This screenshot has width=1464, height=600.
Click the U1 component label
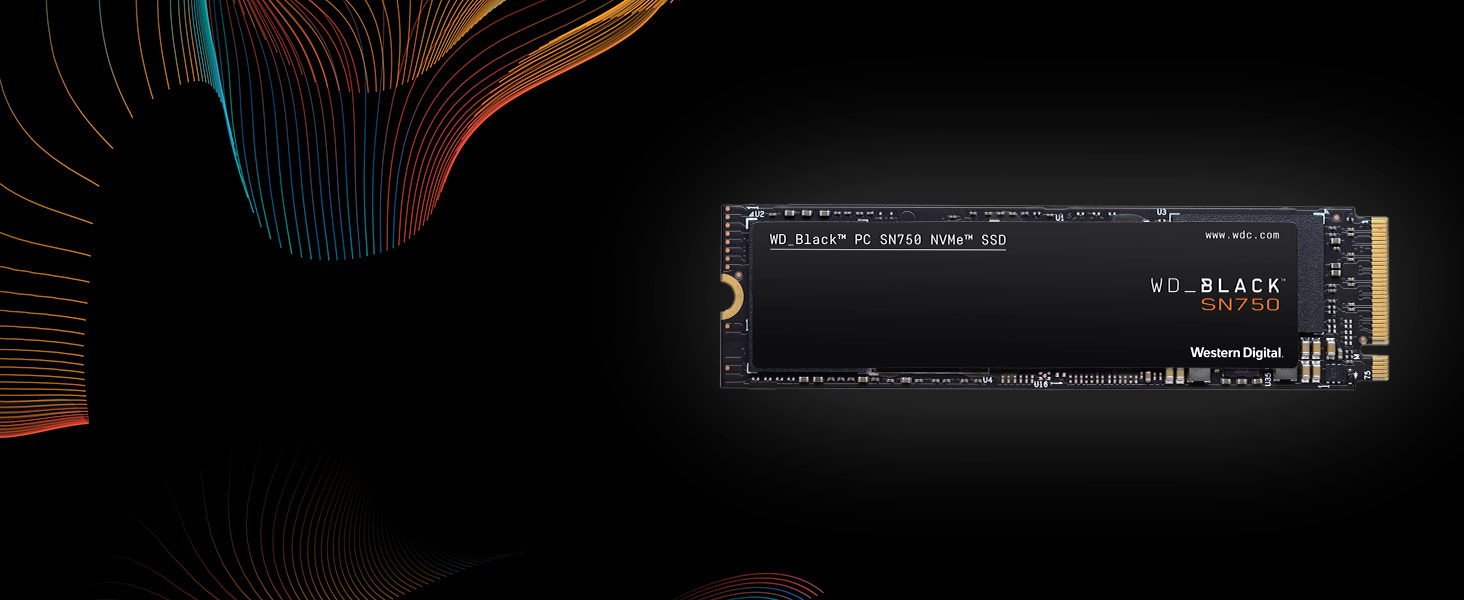1059,215
